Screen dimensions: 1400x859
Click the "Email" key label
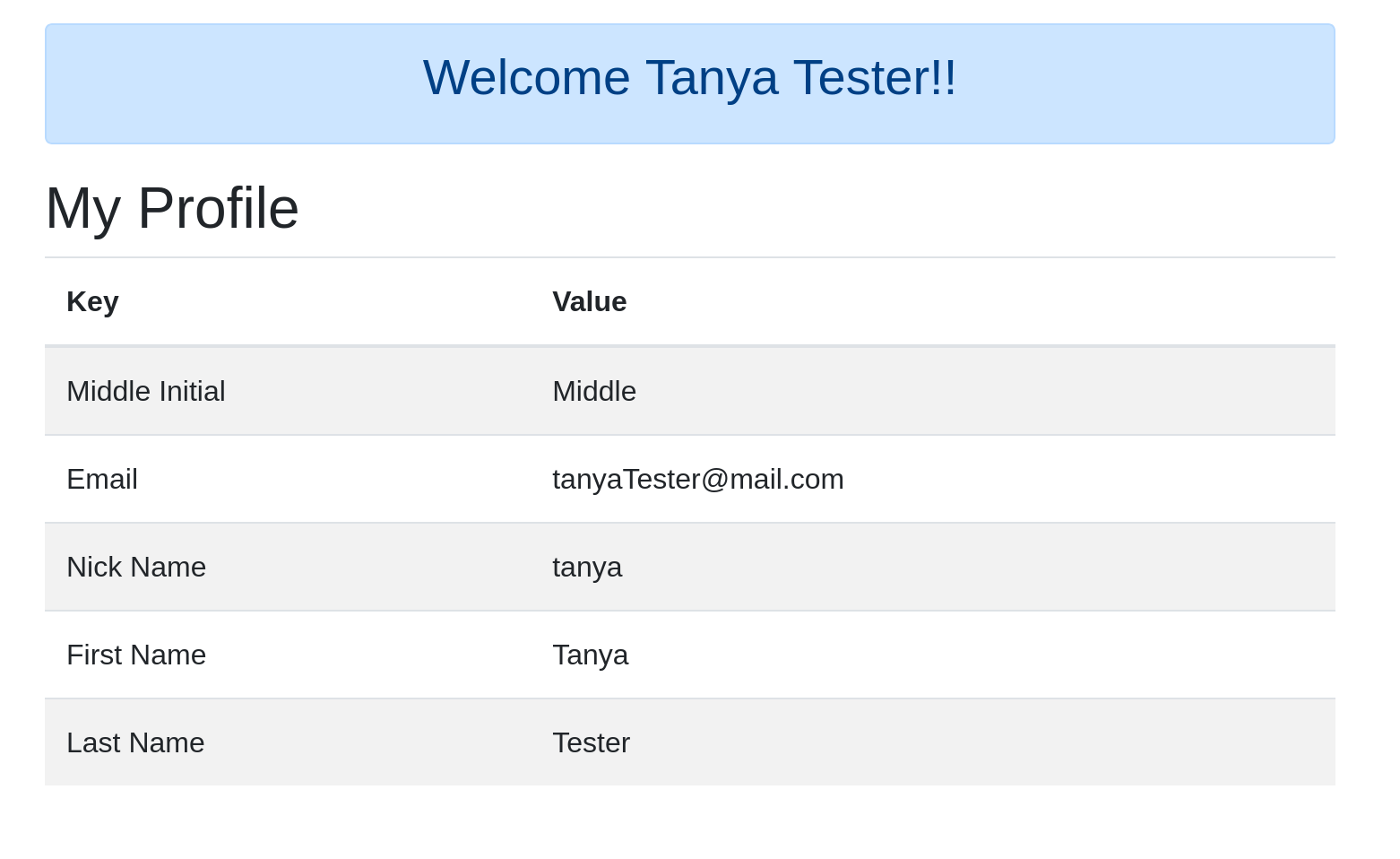(x=102, y=480)
